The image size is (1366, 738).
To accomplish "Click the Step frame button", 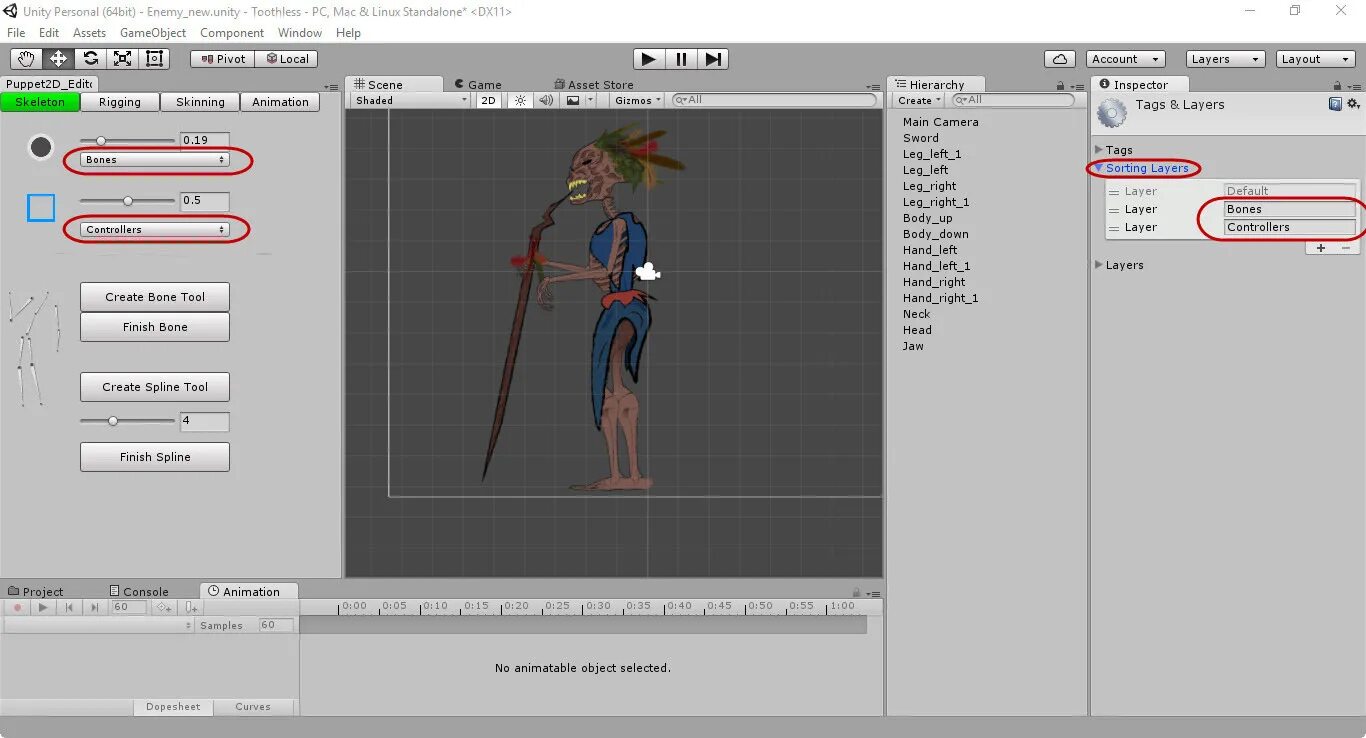I will pyautogui.click(x=713, y=59).
